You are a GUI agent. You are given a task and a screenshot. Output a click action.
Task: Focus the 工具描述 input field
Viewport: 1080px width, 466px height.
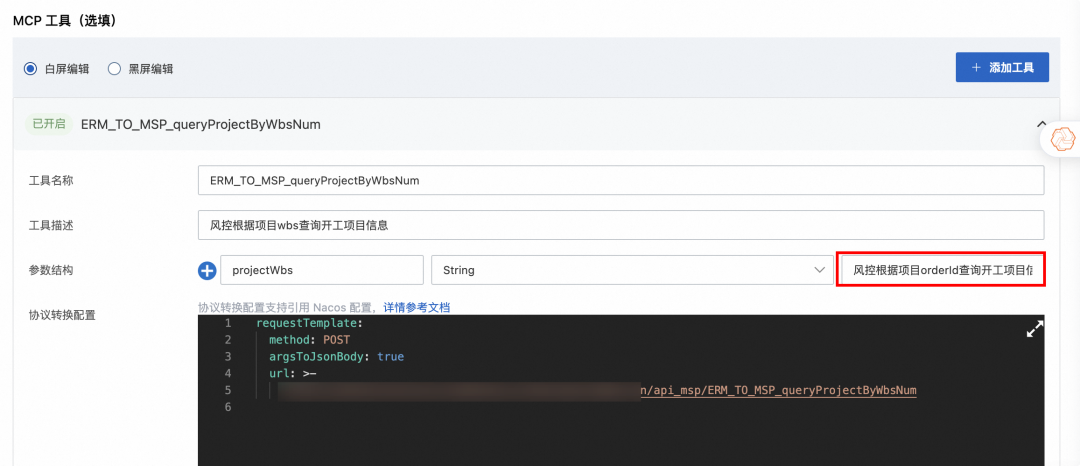pyautogui.click(x=620, y=225)
